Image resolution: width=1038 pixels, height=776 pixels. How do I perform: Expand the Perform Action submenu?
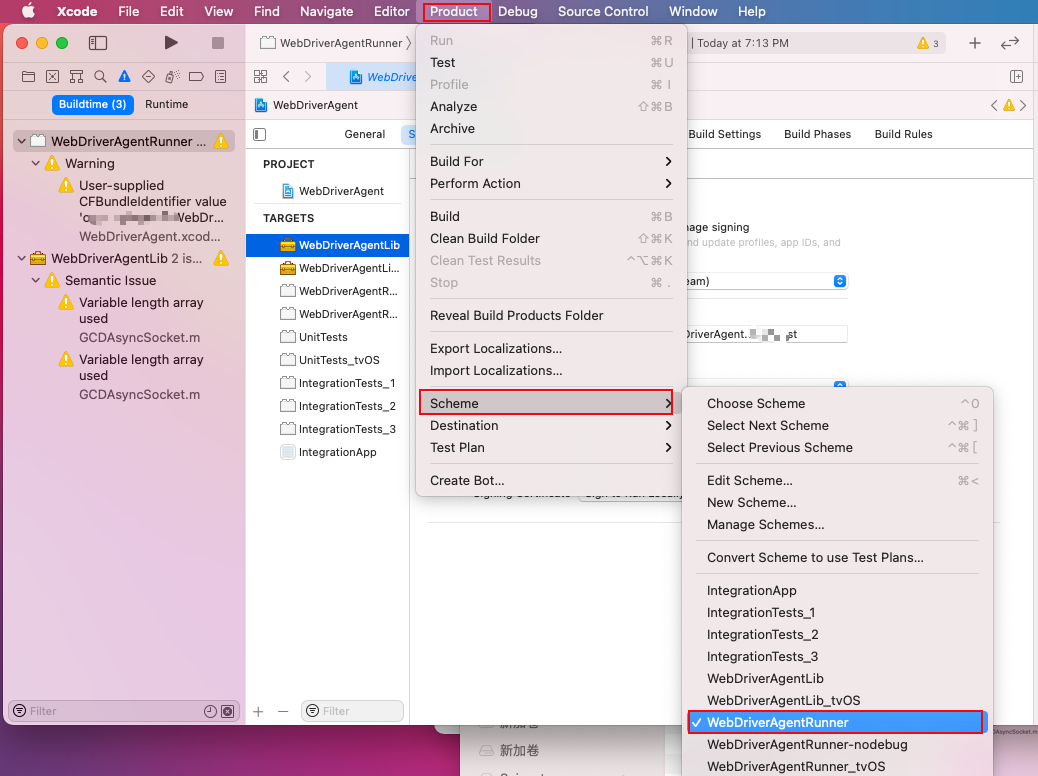(x=551, y=183)
